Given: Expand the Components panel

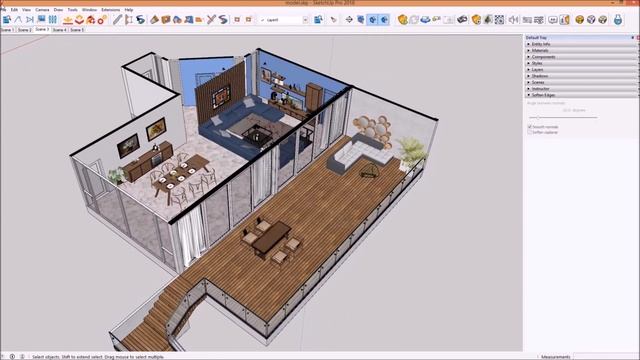Looking at the screenshot, I should pos(581,57).
